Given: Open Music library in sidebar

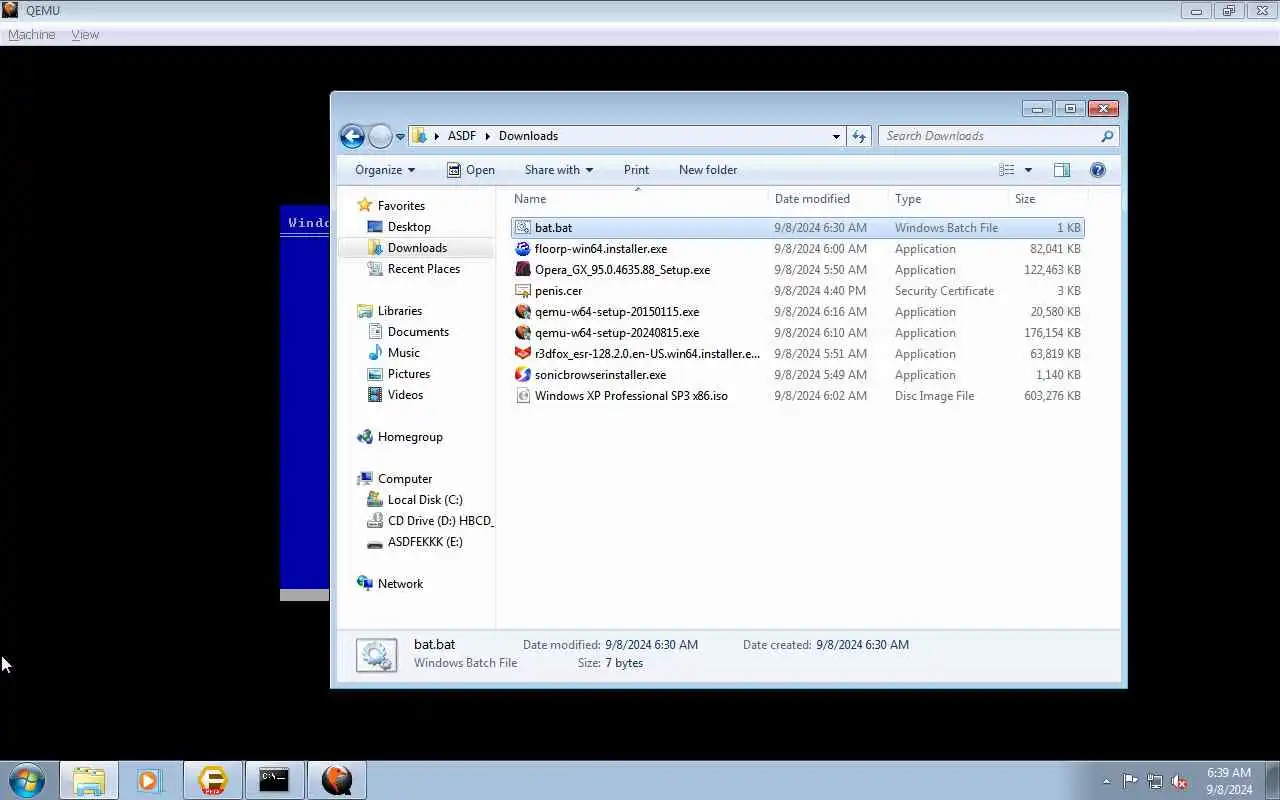Looking at the screenshot, I should 404,353.
